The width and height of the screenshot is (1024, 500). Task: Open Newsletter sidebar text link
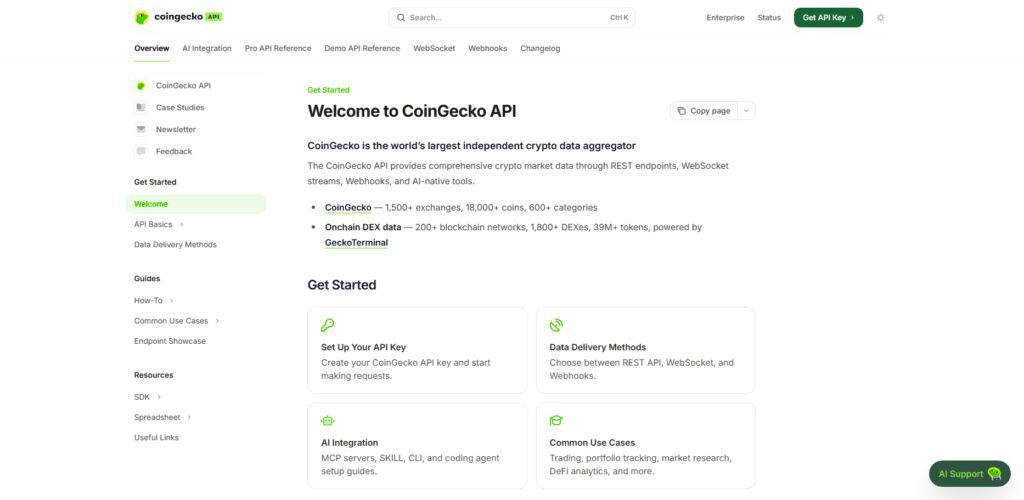click(x=176, y=129)
